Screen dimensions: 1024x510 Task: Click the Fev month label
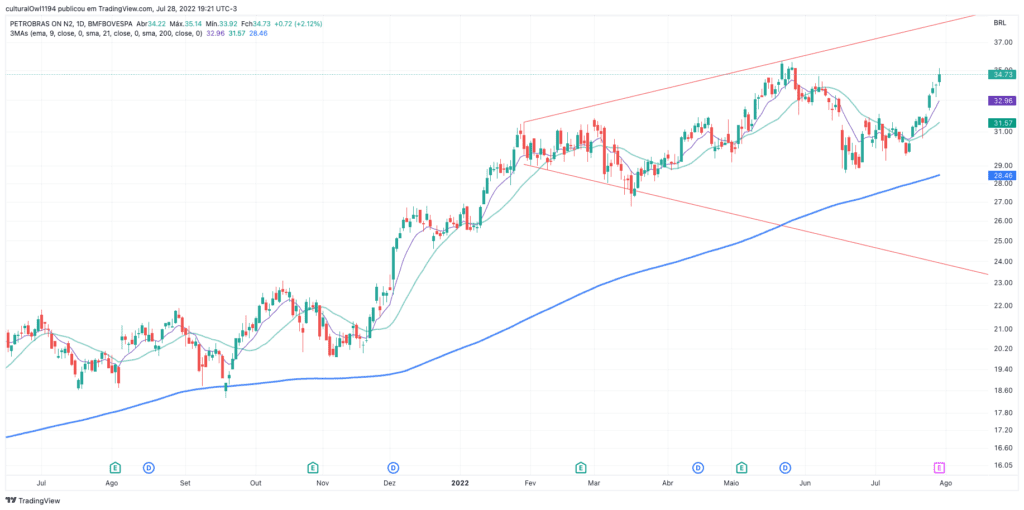tap(530, 484)
